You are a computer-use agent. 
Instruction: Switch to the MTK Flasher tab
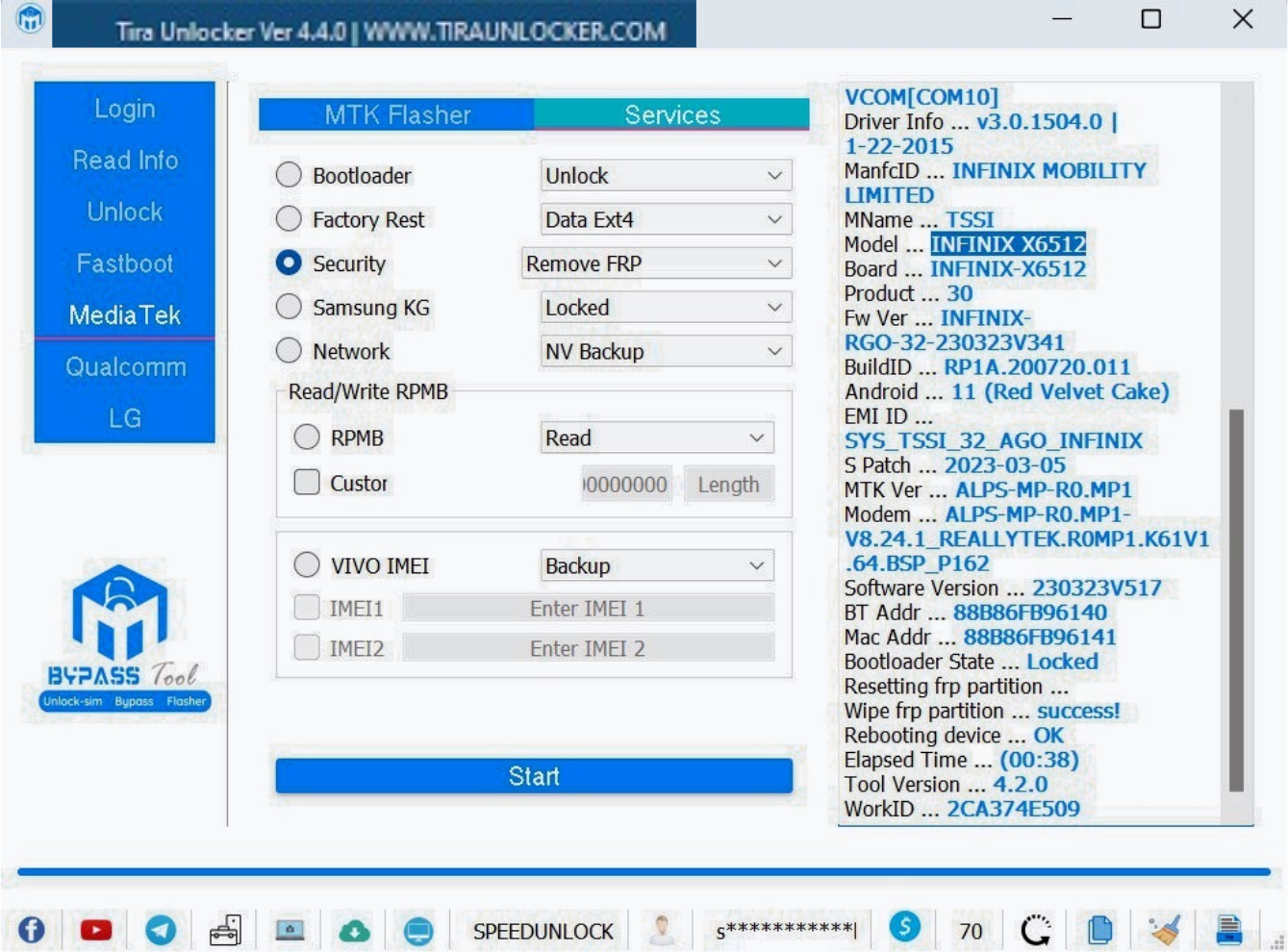tap(396, 114)
